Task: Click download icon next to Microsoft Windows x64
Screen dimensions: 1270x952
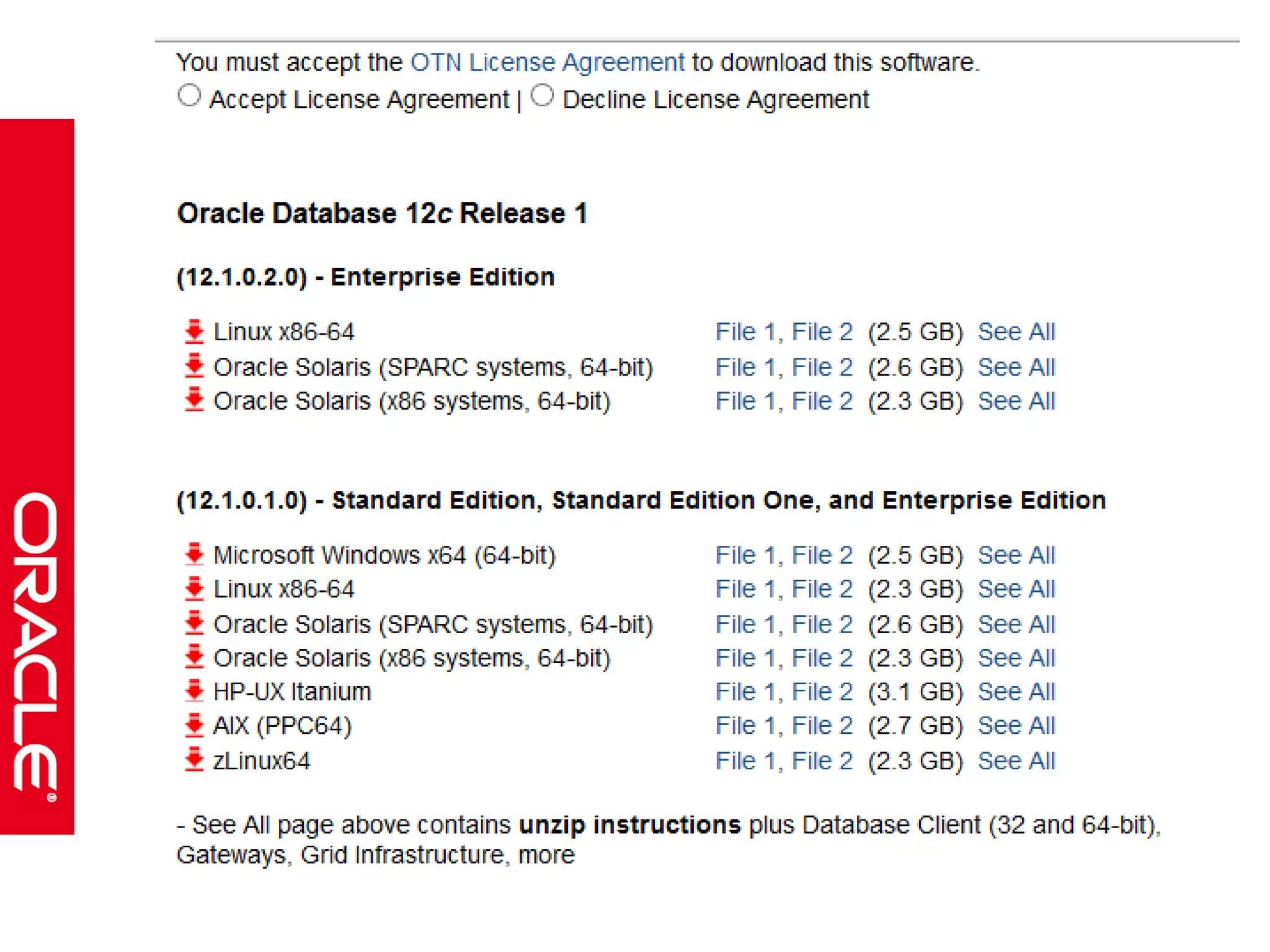Action: 194,555
